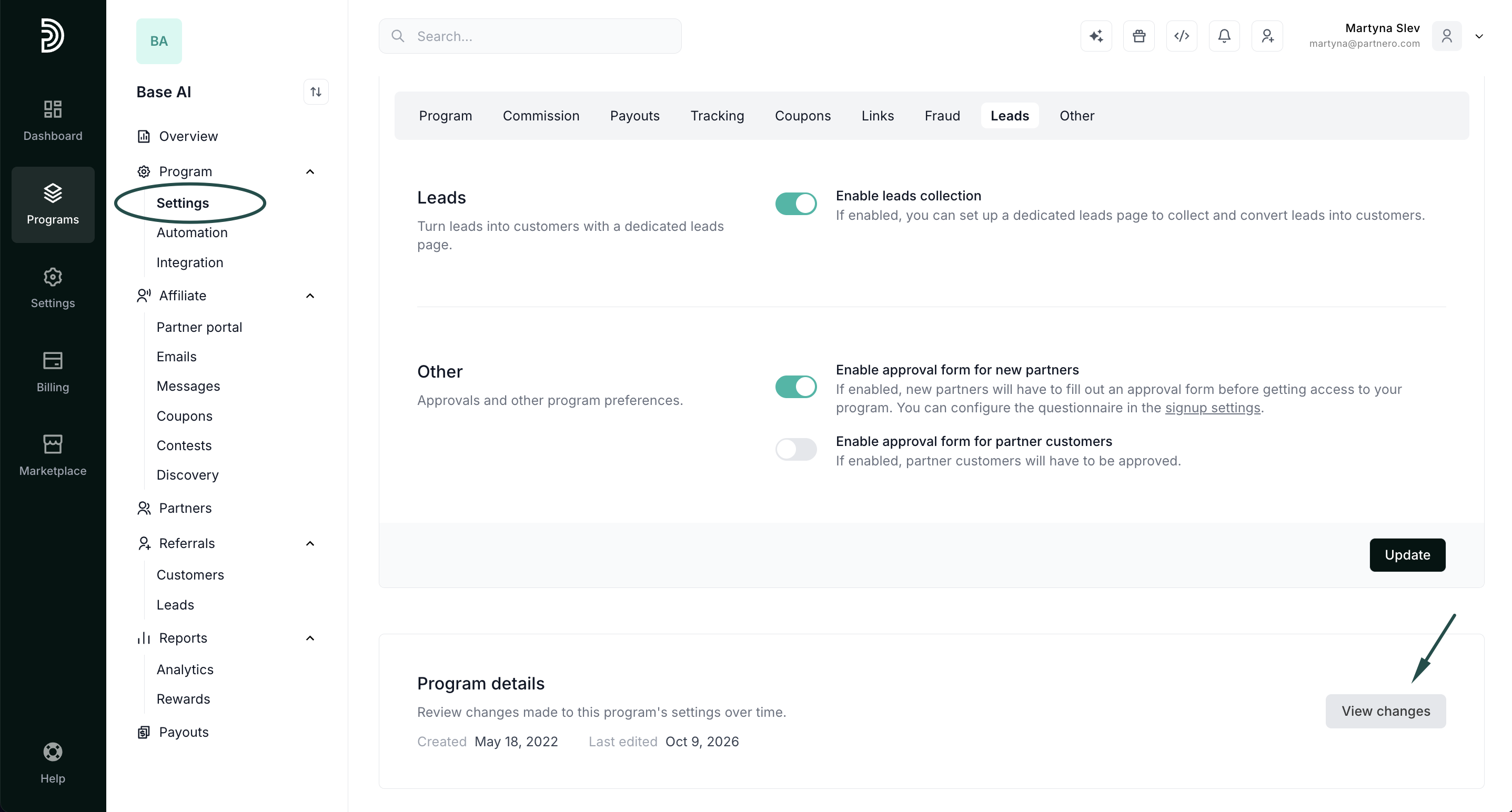Open the AI sparkle assistant icon

pos(1096,36)
